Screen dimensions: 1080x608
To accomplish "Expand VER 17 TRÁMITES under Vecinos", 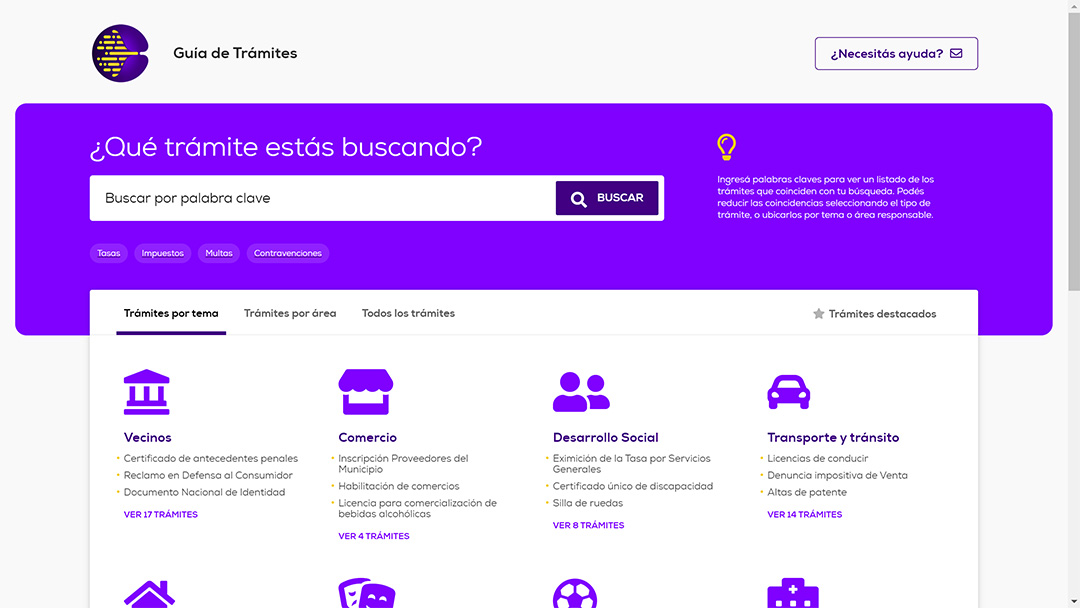I will 161,515.
